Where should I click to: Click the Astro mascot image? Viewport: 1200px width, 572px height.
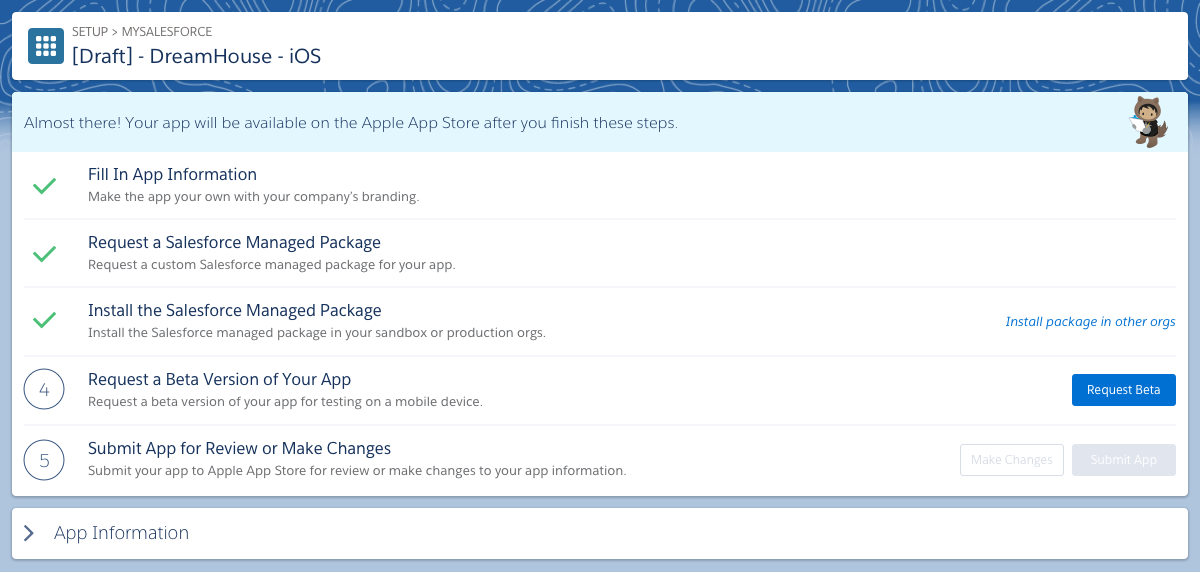pyautogui.click(x=1148, y=122)
